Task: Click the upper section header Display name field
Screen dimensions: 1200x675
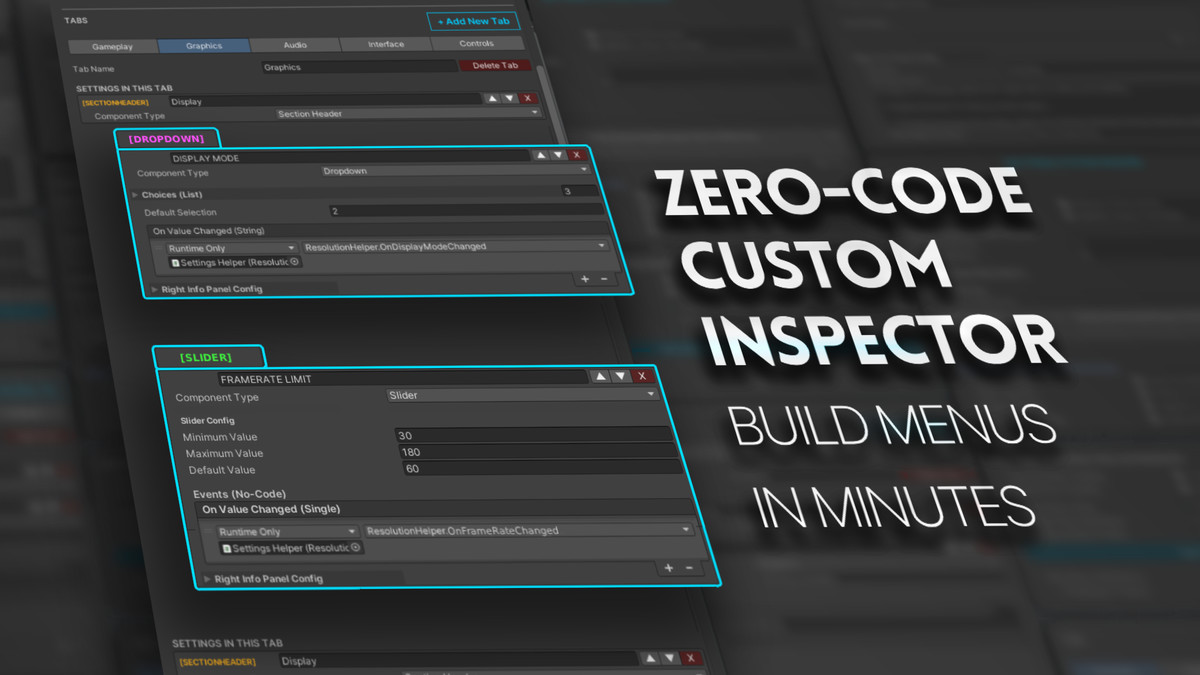Action: (x=326, y=100)
